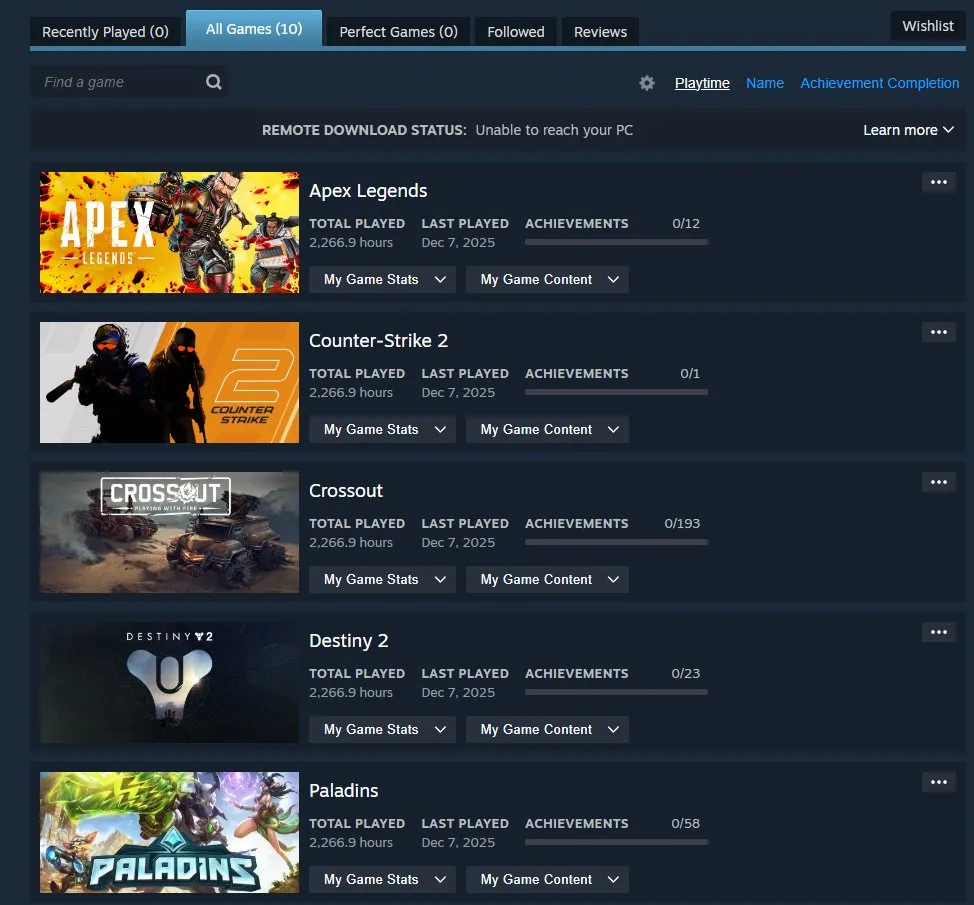Click the Remote Download Status label

click(364, 130)
